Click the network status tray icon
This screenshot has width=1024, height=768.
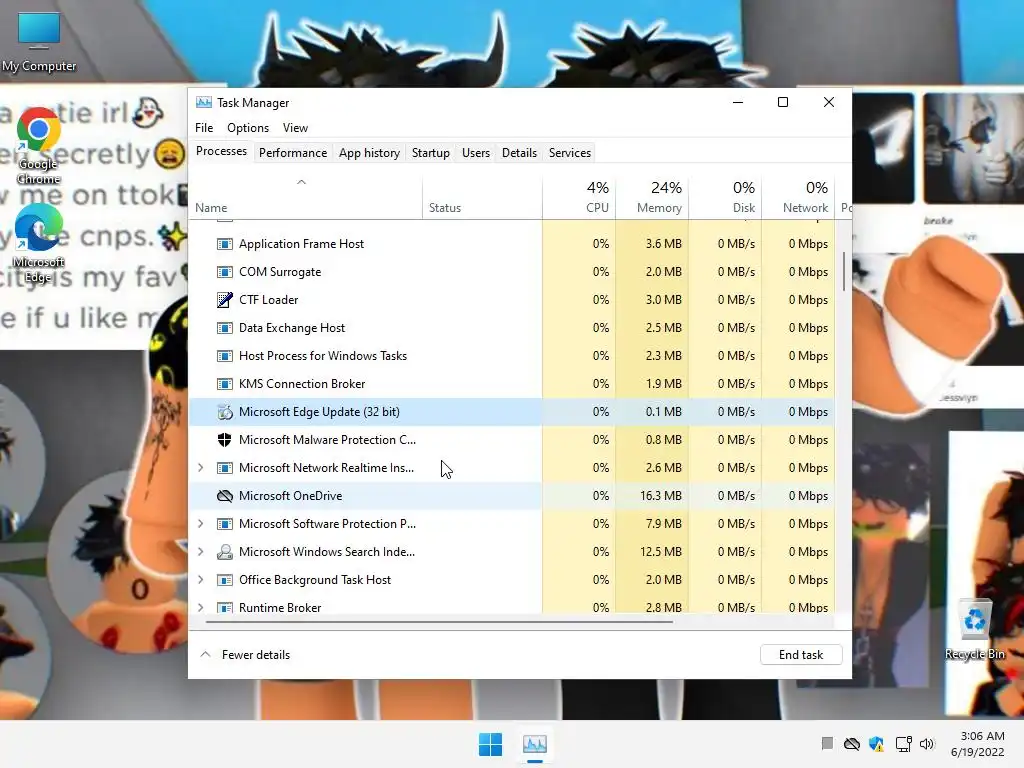(903, 744)
